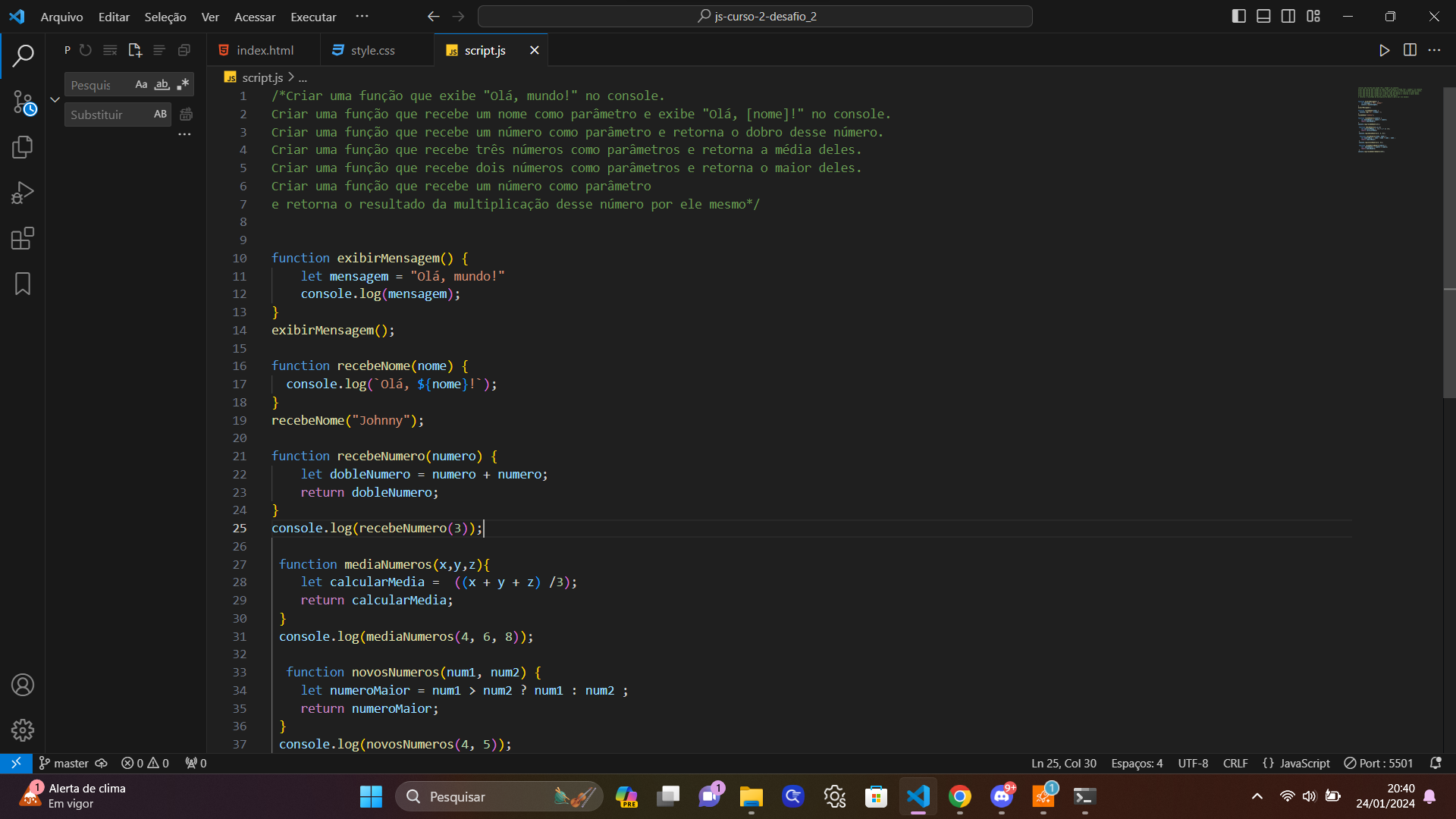Customize layout icon in title bar

[x=1313, y=16]
